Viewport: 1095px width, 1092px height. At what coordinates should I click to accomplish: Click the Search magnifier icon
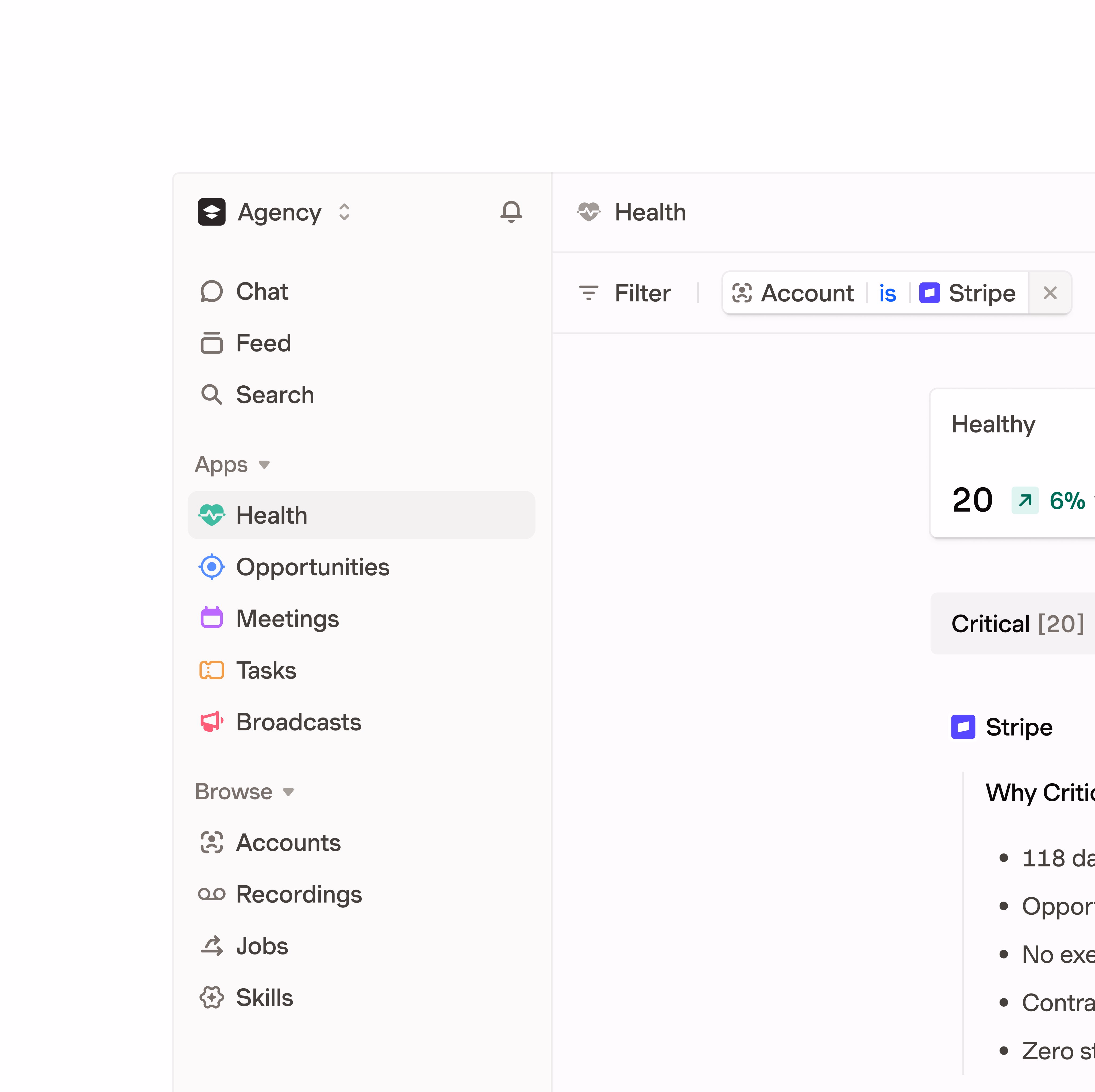click(211, 394)
